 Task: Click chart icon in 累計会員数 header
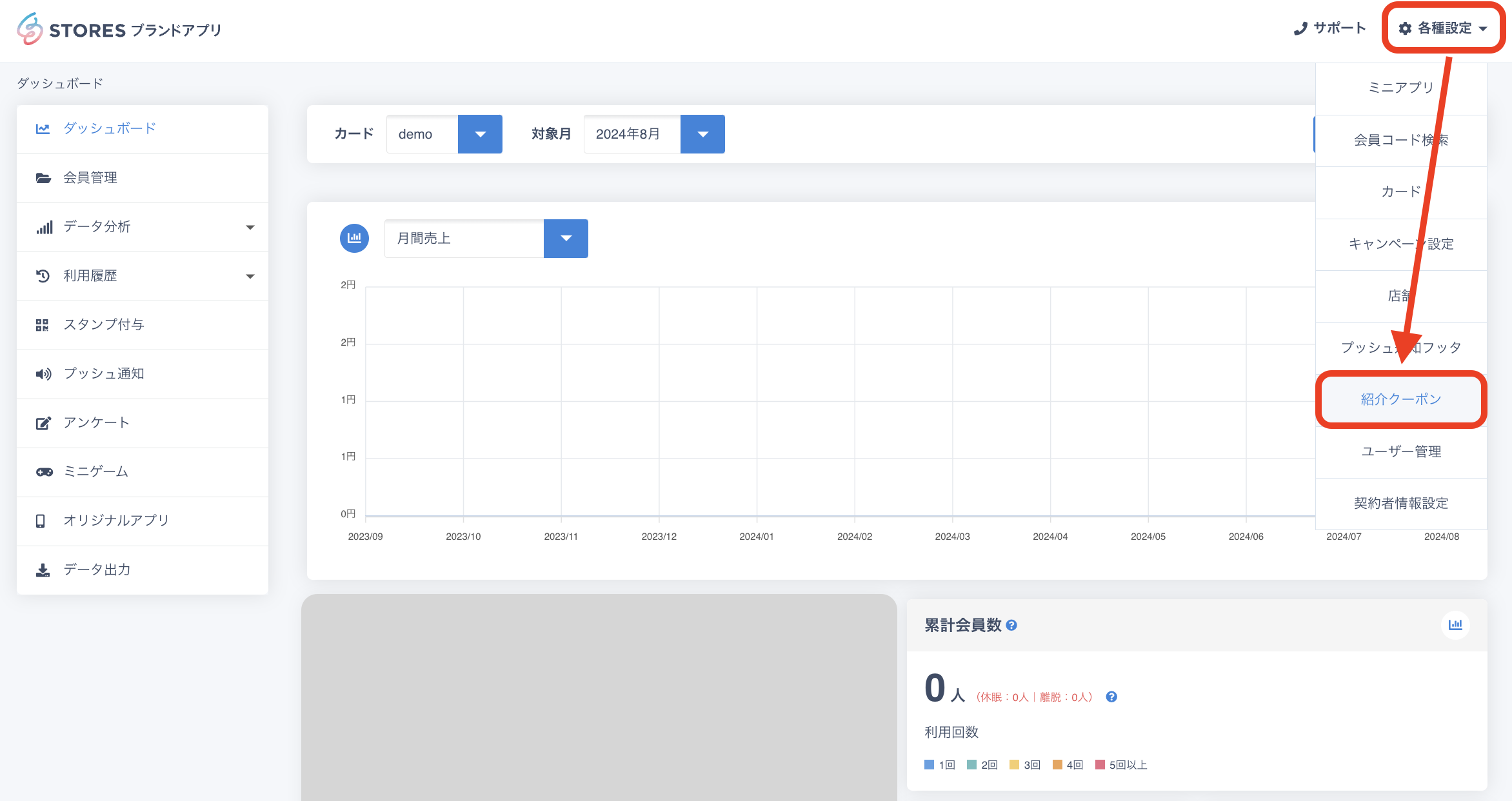tap(1455, 625)
